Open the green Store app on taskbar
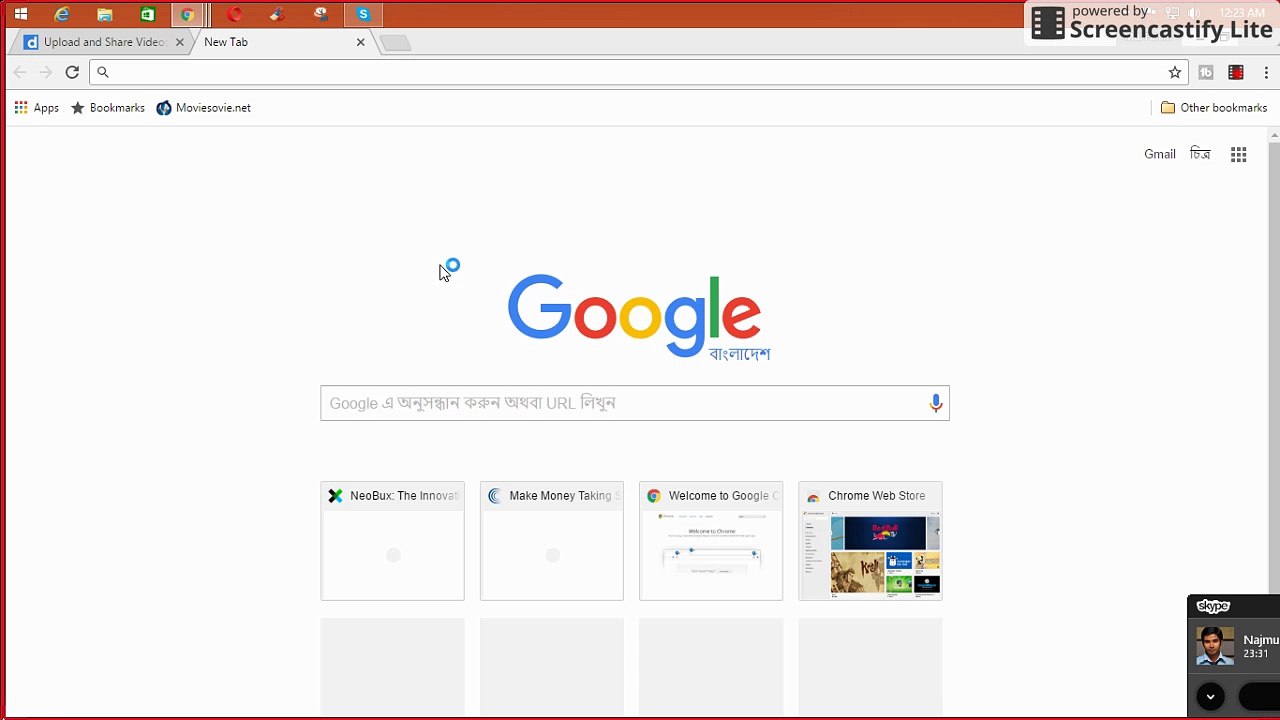This screenshot has width=1280, height=720. 148,15
